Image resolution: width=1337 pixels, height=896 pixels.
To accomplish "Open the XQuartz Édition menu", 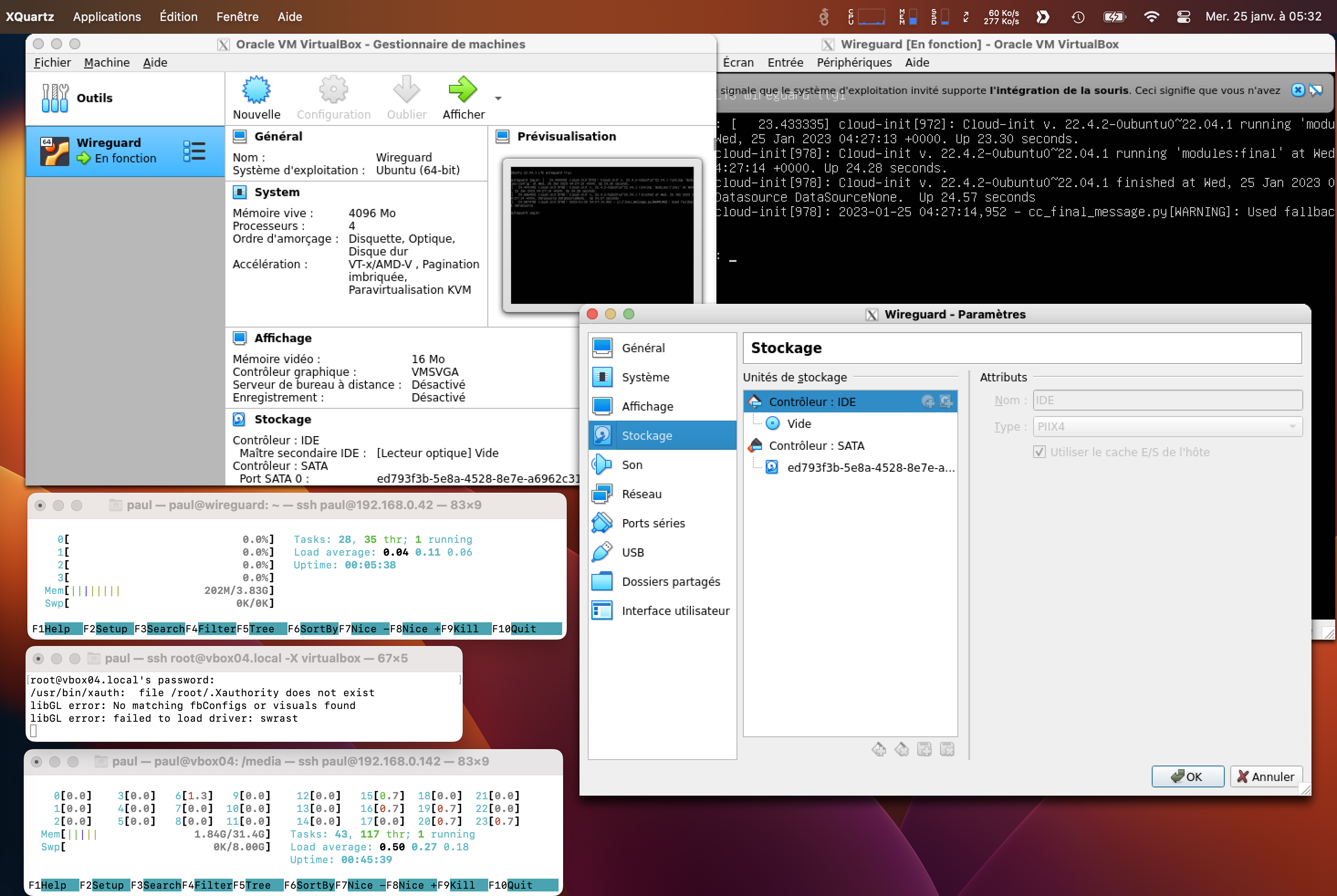I will tap(178, 16).
